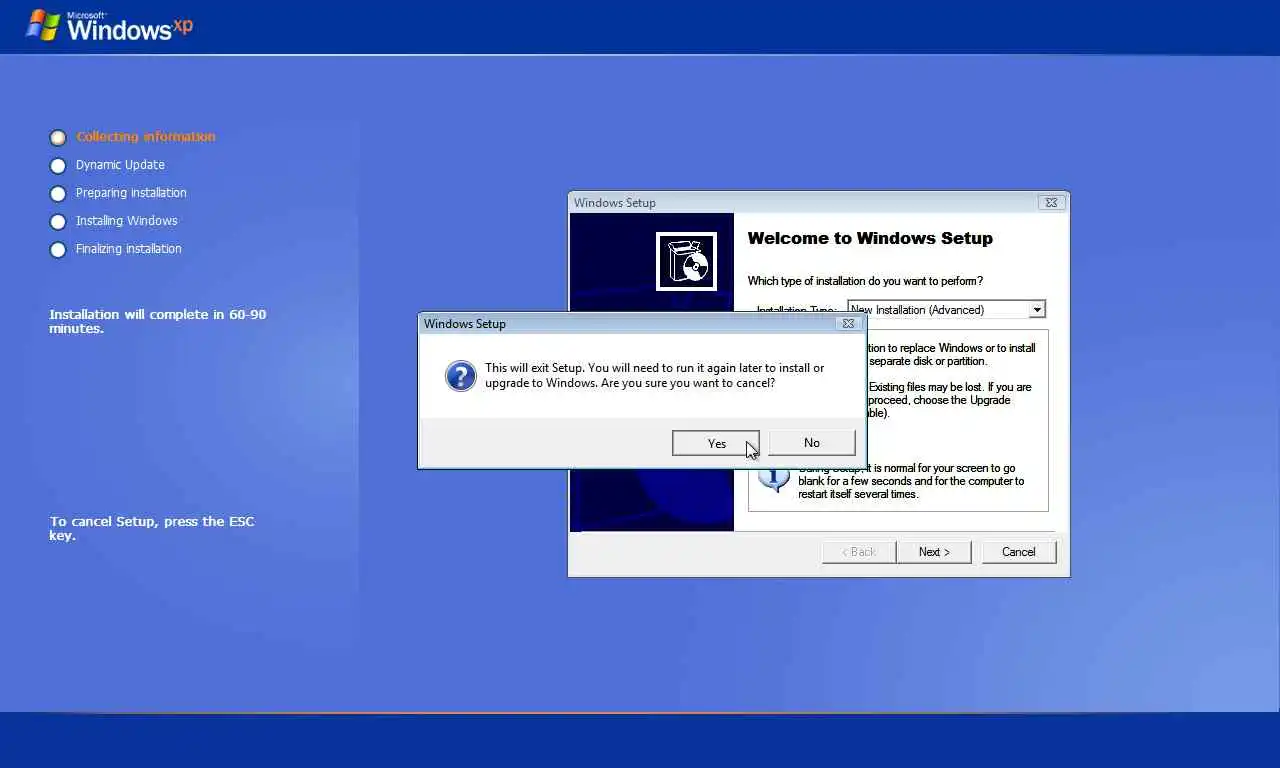Close the cancel confirmation dialog
The image size is (1280, 768).
[x=848, y=323]
